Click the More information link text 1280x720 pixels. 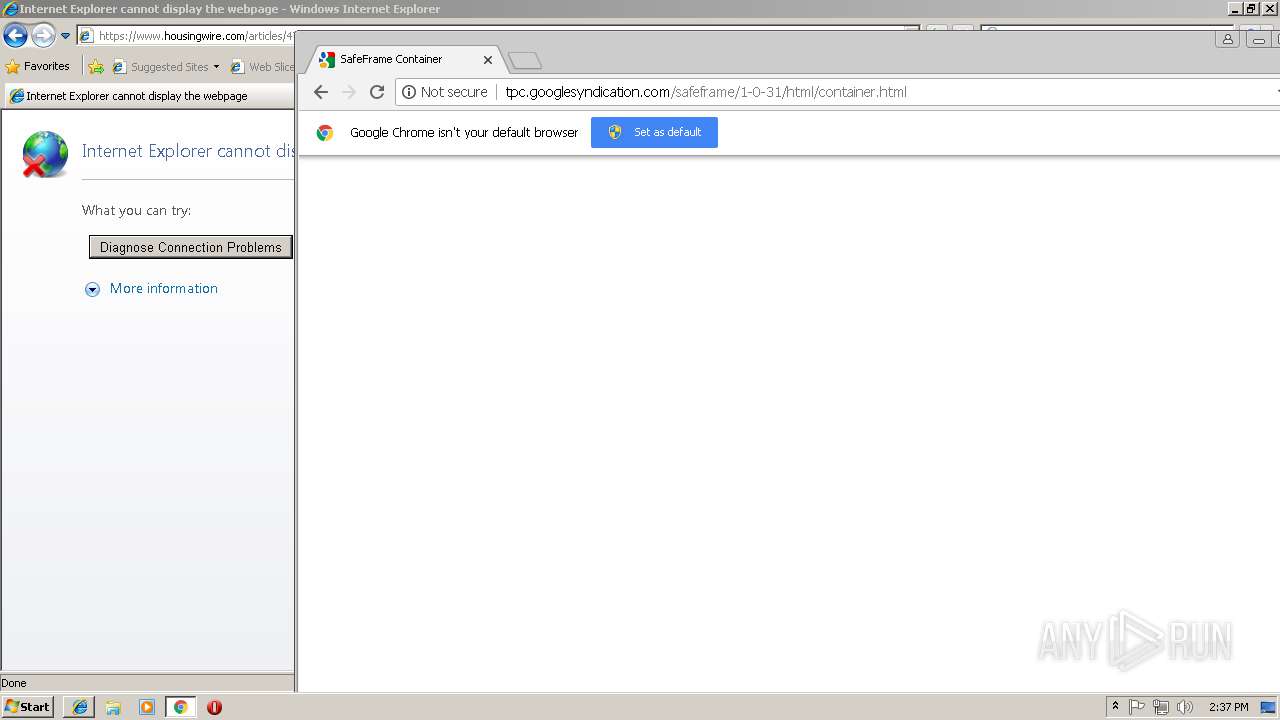(x=164, y=288)
